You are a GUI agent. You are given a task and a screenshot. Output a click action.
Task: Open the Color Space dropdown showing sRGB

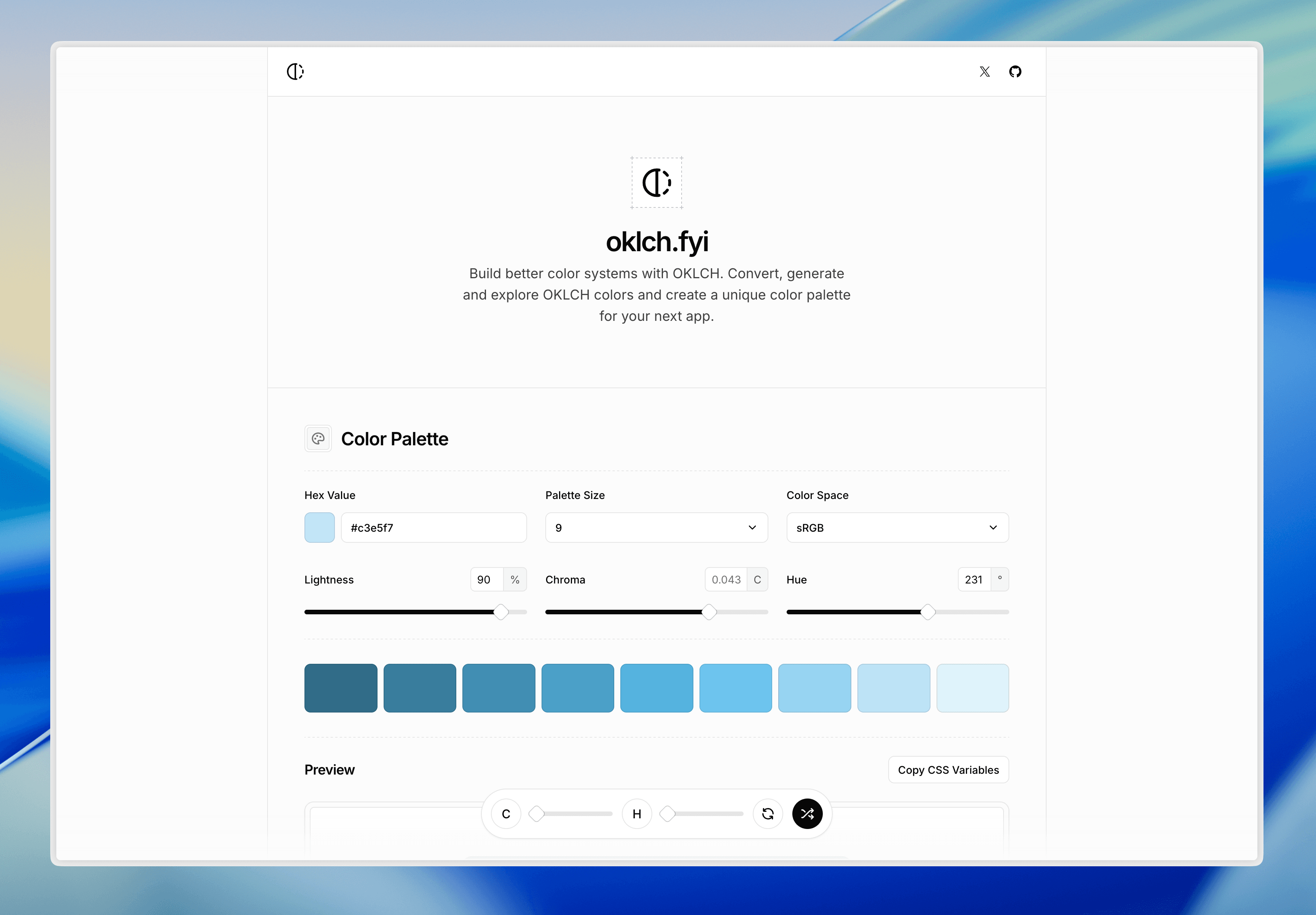898,528
